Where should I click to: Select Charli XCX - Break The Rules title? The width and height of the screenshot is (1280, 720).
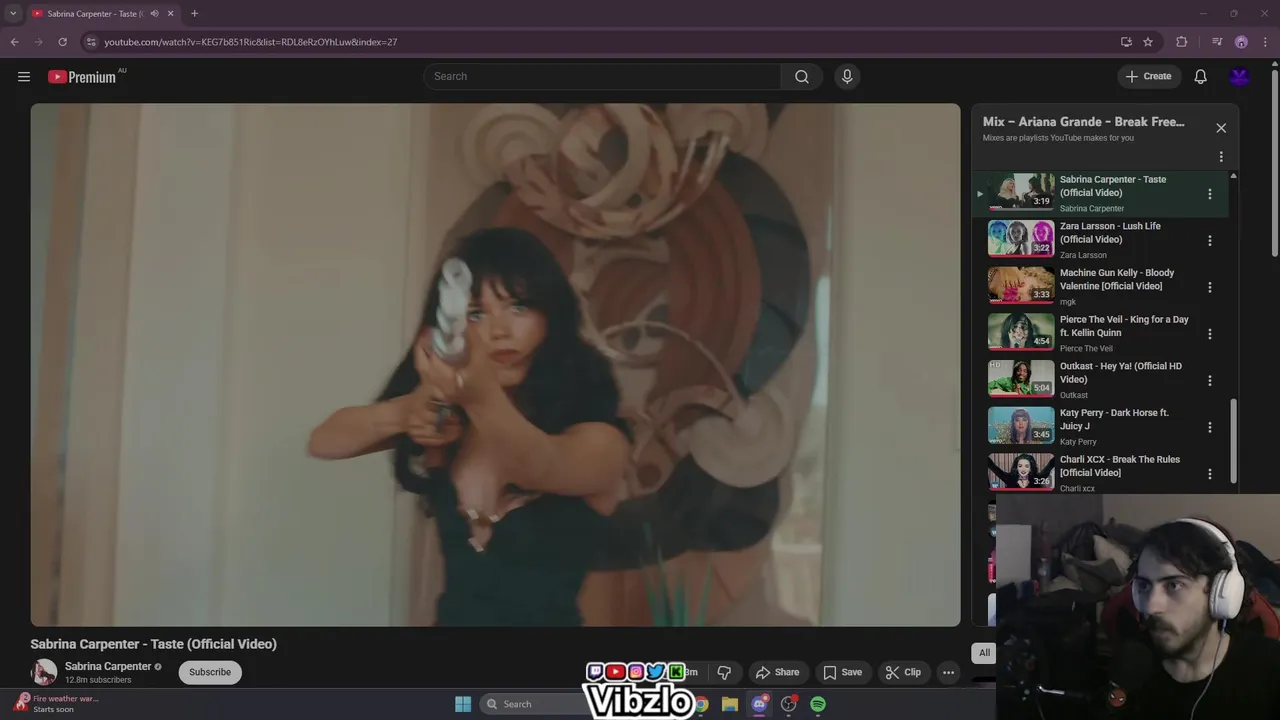pyautogui.click(x=1120, y=466)
